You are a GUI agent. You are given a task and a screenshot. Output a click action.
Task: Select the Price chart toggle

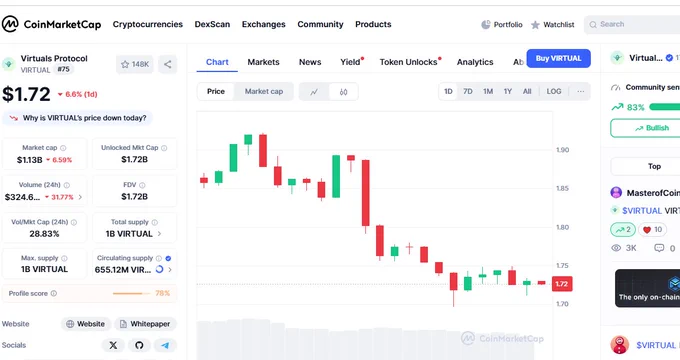coord(216,92)
